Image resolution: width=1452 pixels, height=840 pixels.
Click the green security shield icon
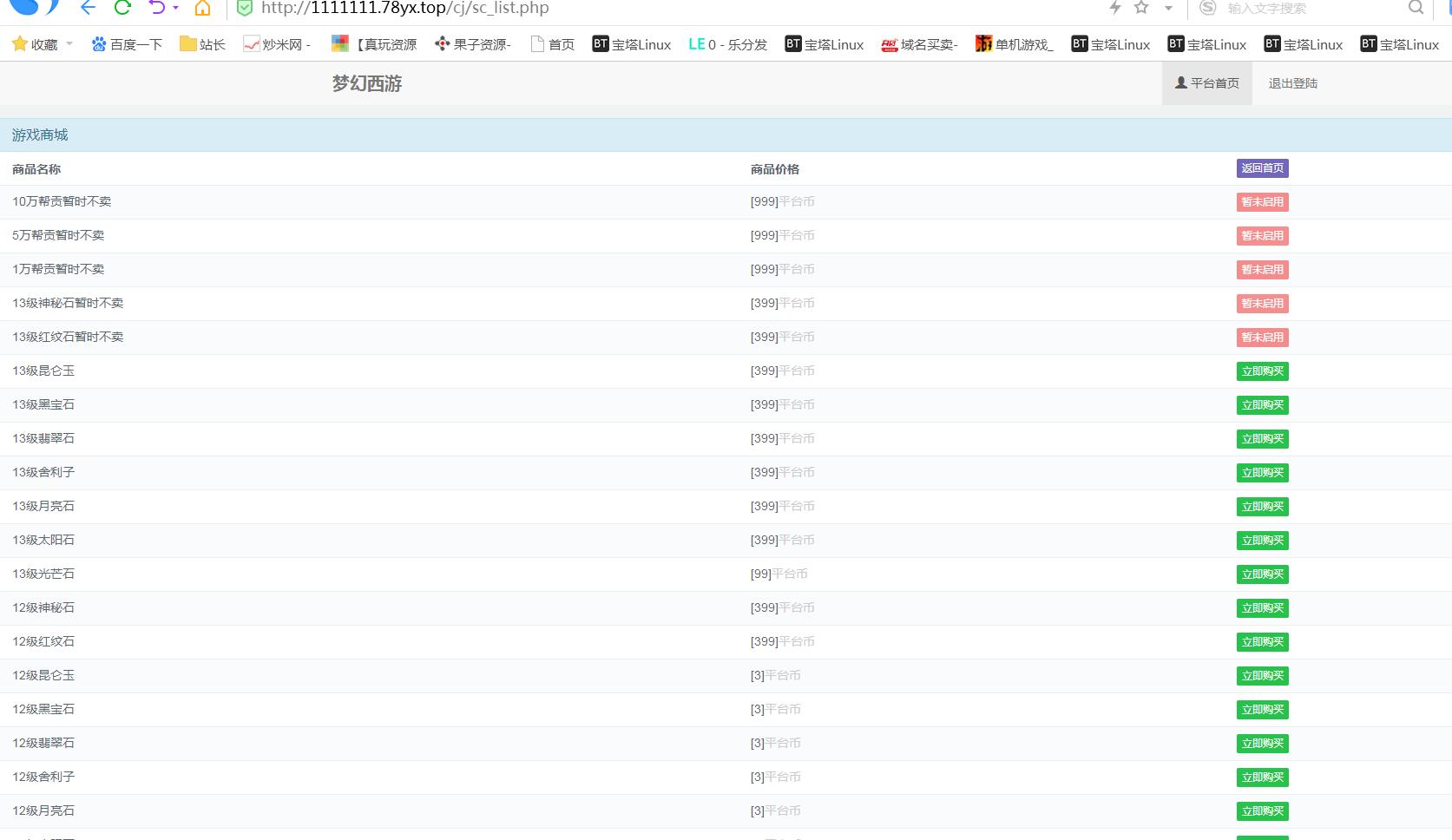click(x=245, y=9)
